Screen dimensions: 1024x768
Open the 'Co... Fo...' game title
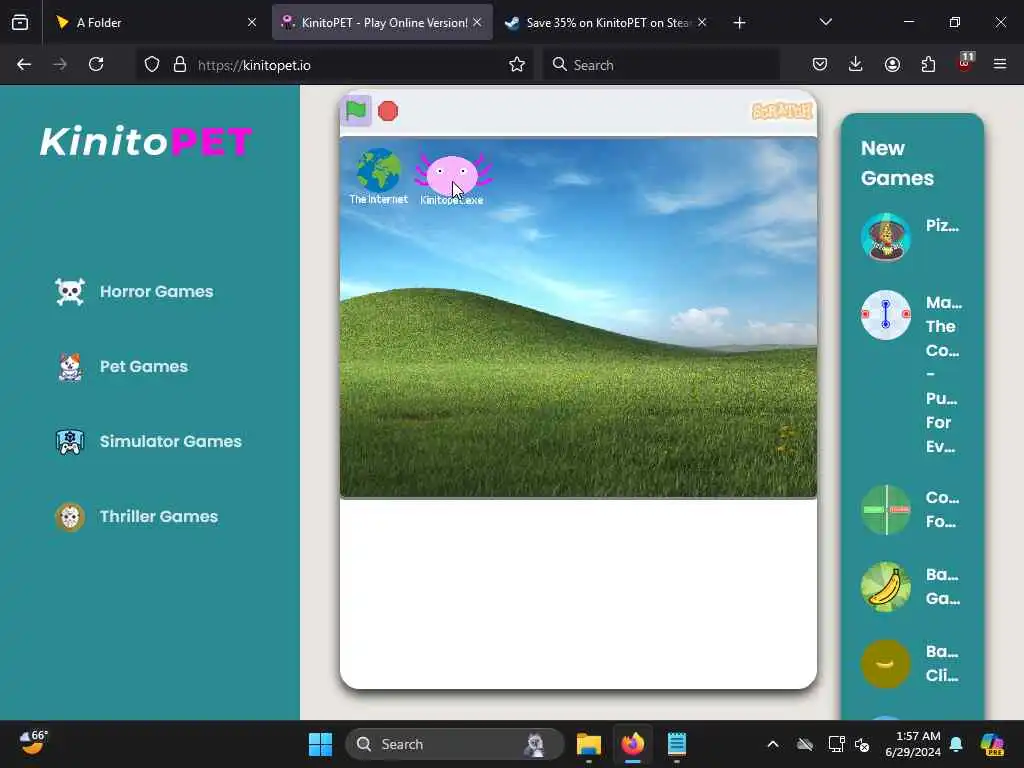click(x=942, y=509)
